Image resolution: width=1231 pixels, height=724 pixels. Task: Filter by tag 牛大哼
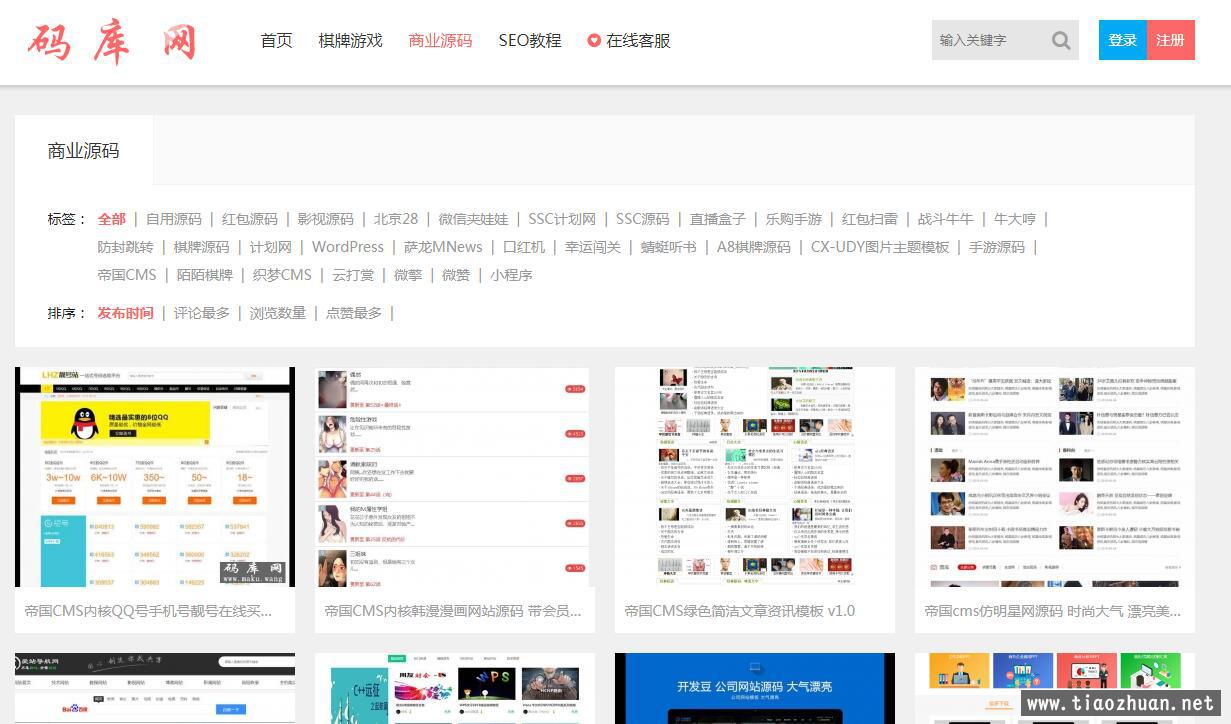pos(1015,219)
